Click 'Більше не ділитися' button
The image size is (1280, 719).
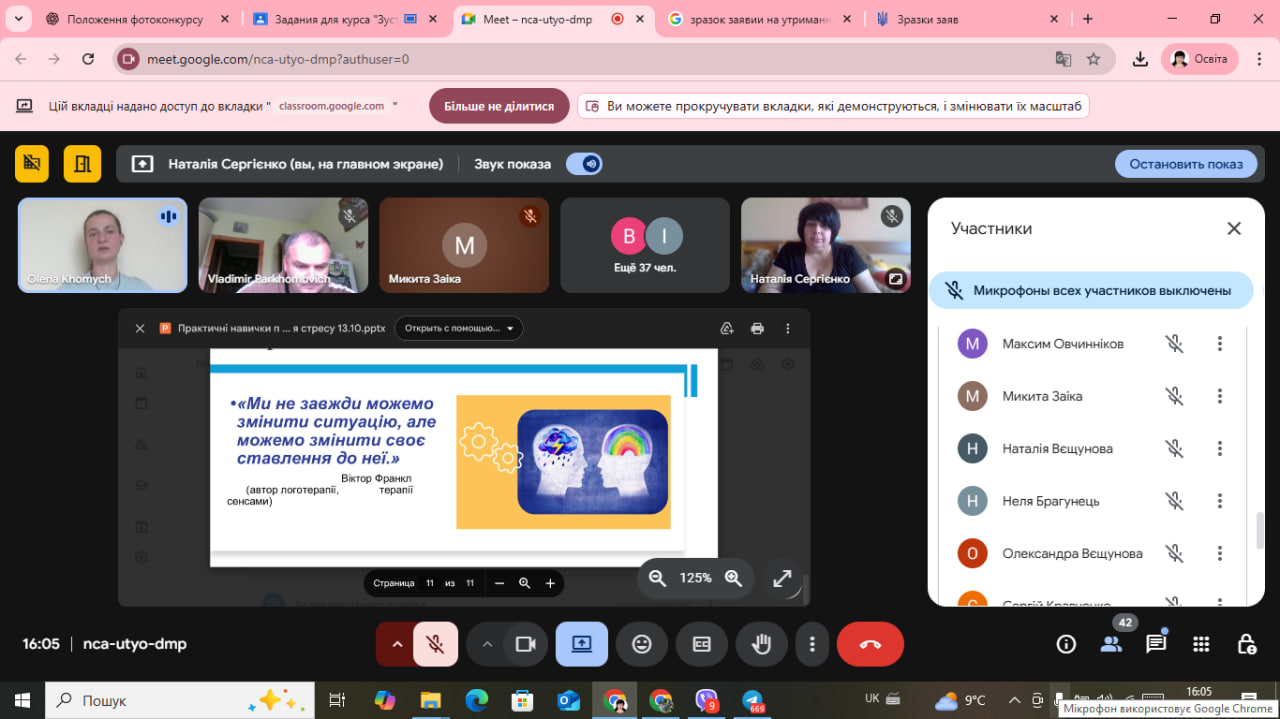[499, 106]
